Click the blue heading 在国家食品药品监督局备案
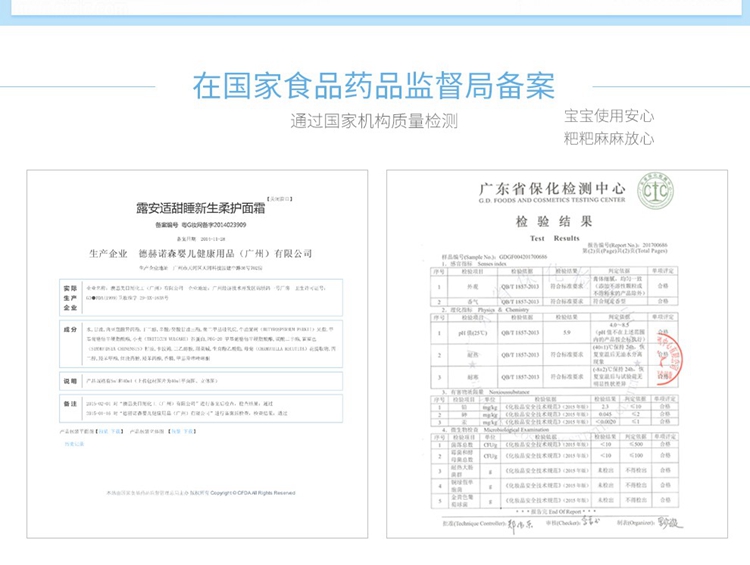750x565 pixels. (374, 86)
